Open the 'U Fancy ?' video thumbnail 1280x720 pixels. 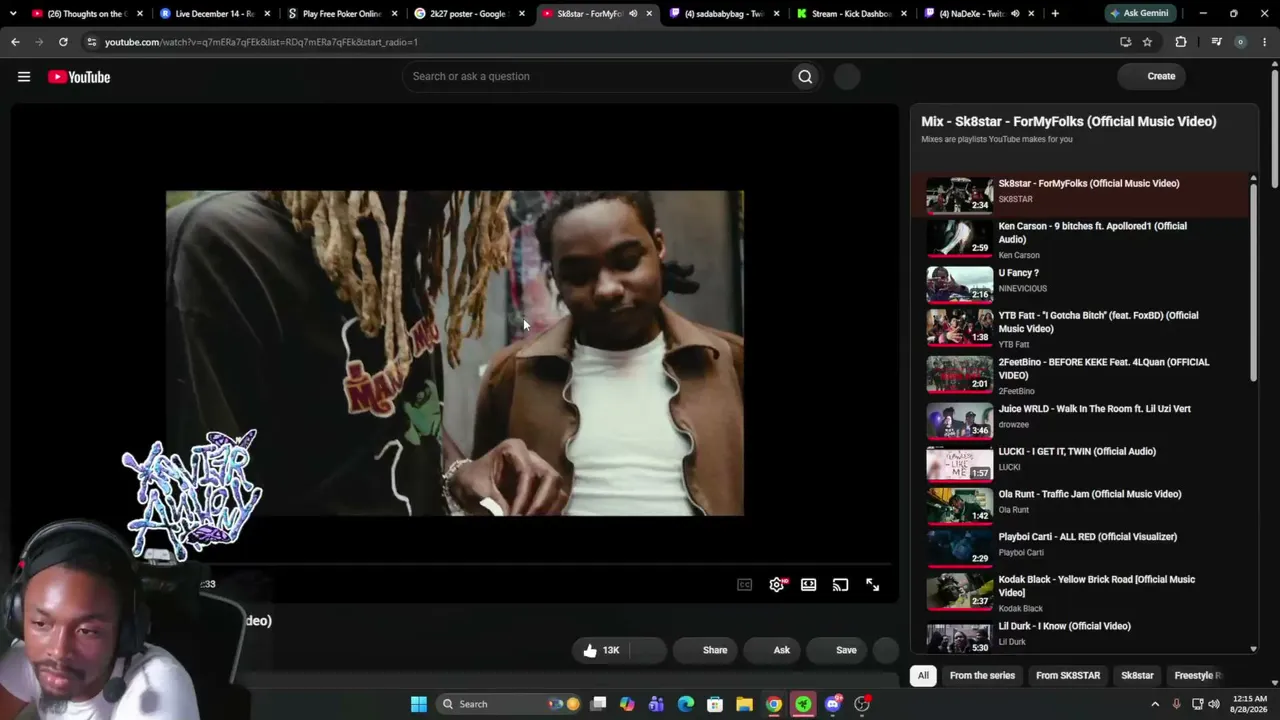959,283
